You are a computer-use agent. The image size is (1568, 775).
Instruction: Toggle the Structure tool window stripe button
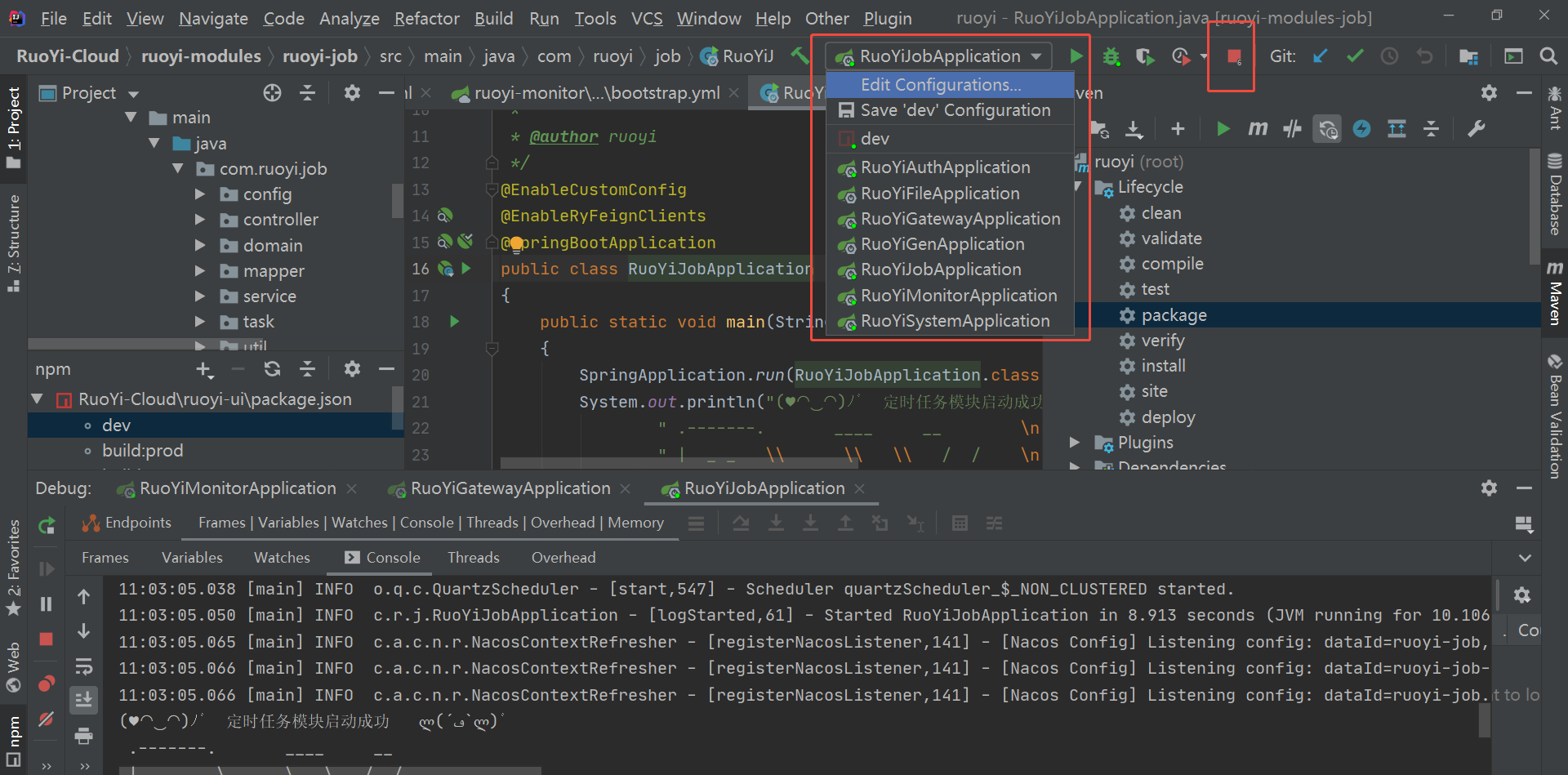tap(14, 243)
